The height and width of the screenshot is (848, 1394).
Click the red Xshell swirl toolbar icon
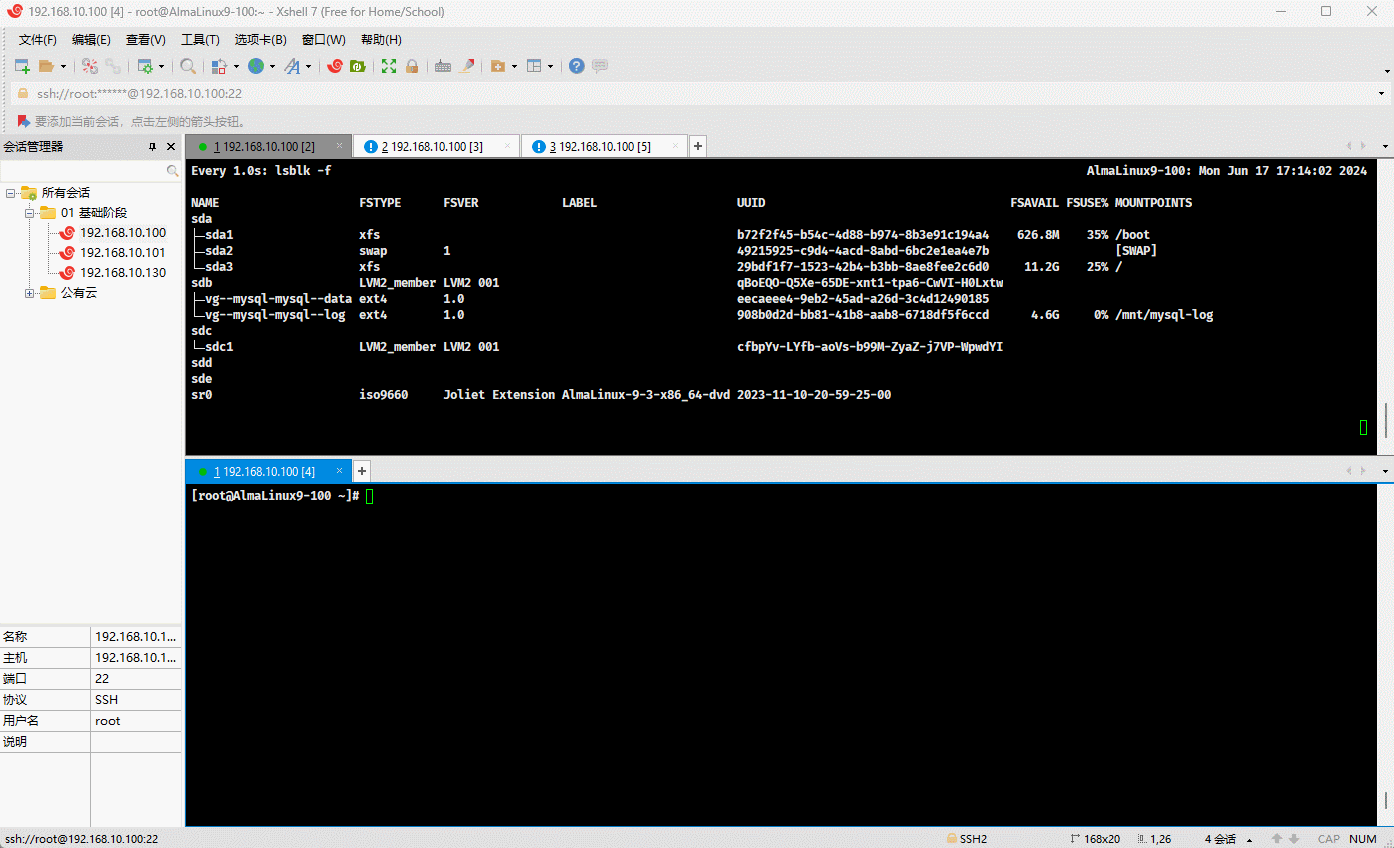[x=334, y=66]
